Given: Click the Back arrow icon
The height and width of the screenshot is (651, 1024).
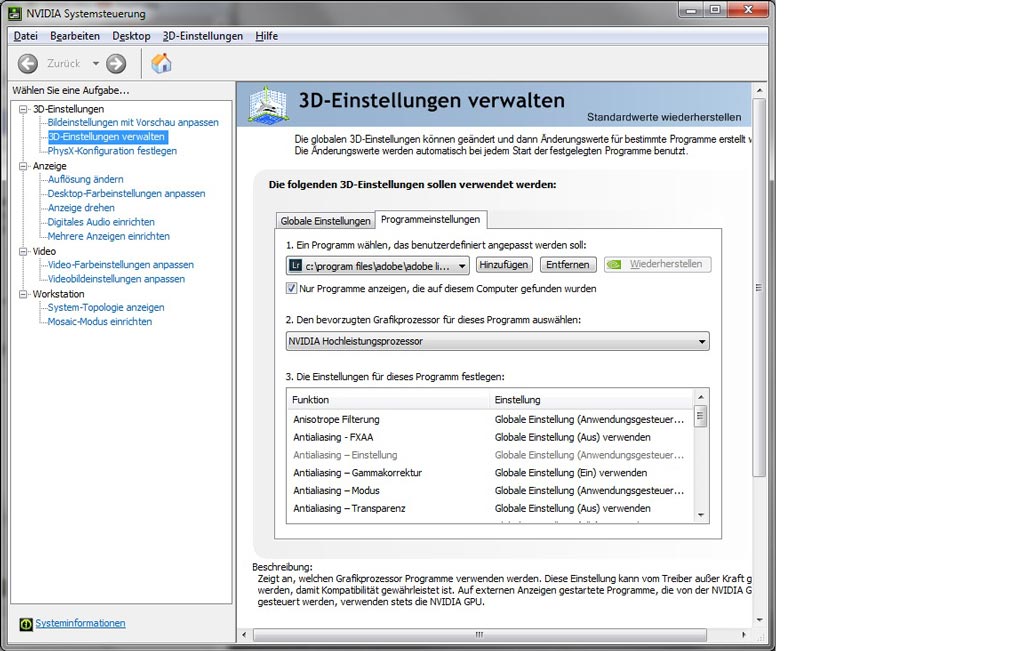Looking at the screenshot, I should 27,63.
